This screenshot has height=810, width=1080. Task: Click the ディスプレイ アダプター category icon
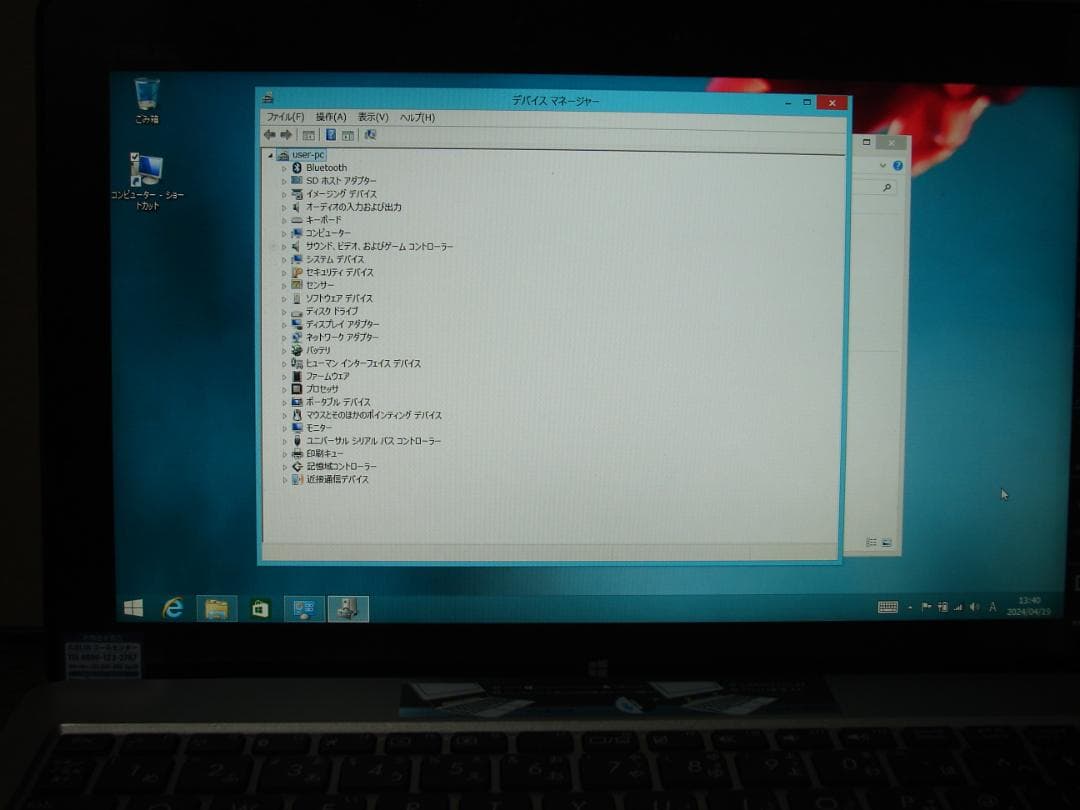pyautogui.click(x=297, y=324)
